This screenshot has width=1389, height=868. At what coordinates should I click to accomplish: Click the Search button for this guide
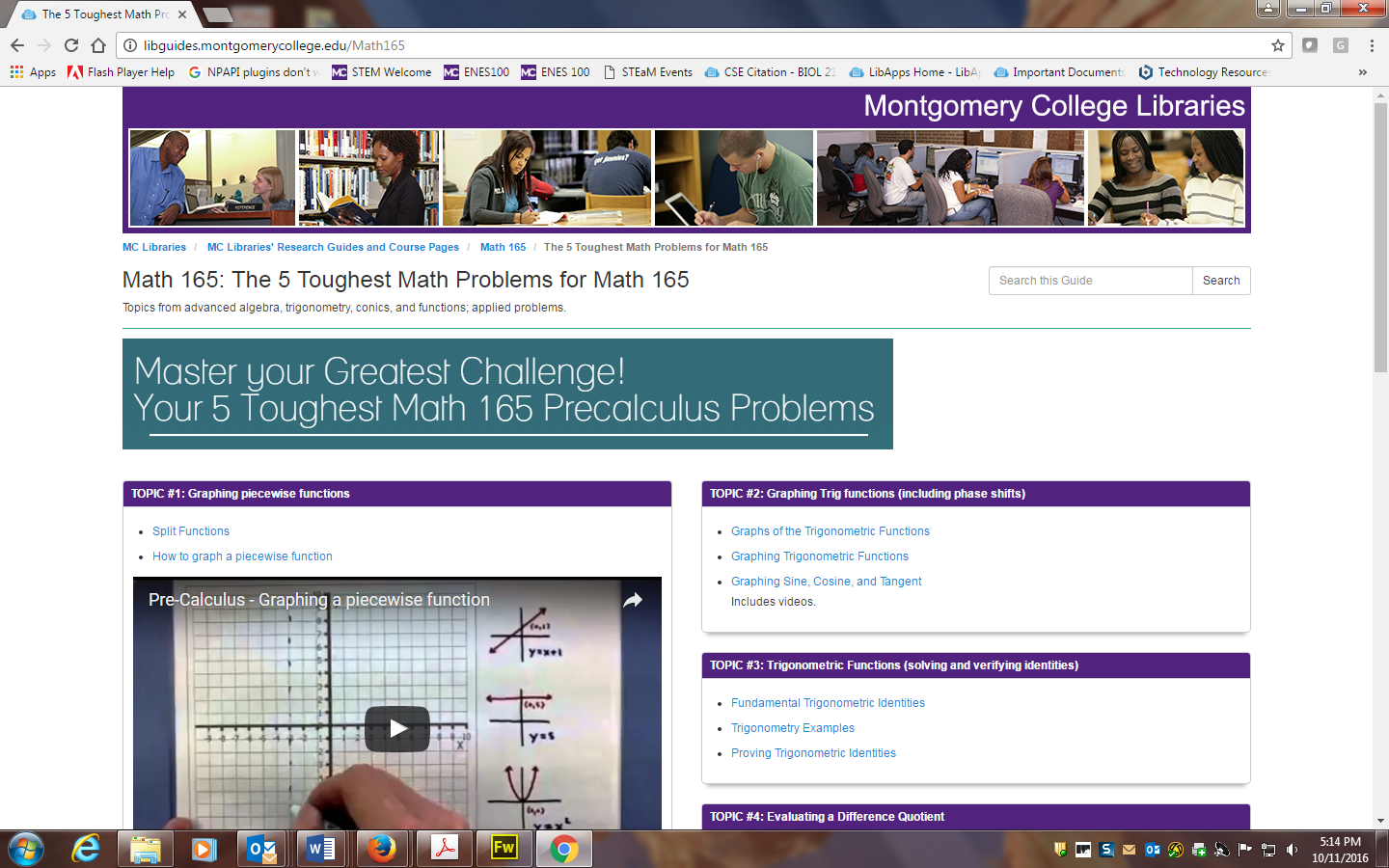point(1221,281)
